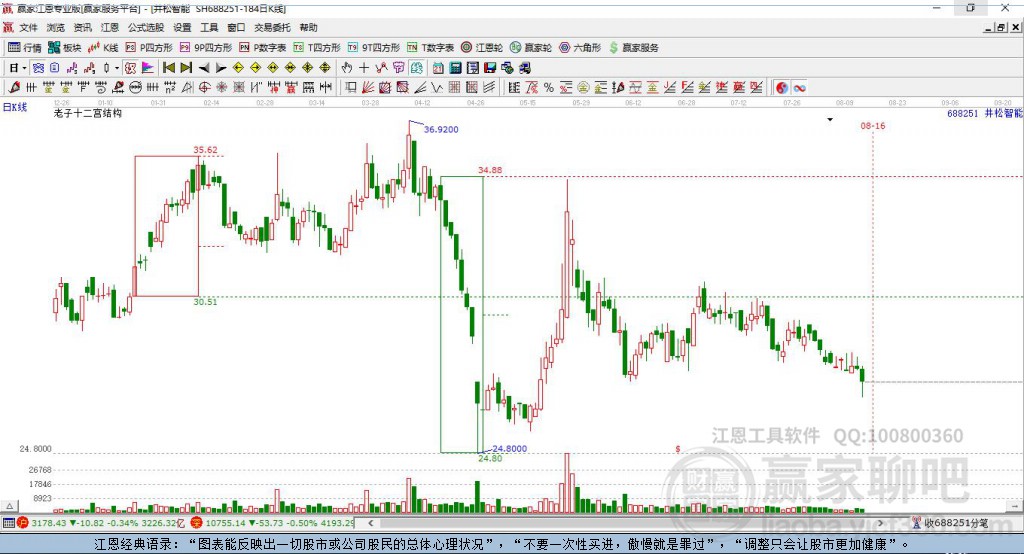This screenshot has width=1024, height=554.
Task: Open the 交易委托 menu
Action: point(272,27)
